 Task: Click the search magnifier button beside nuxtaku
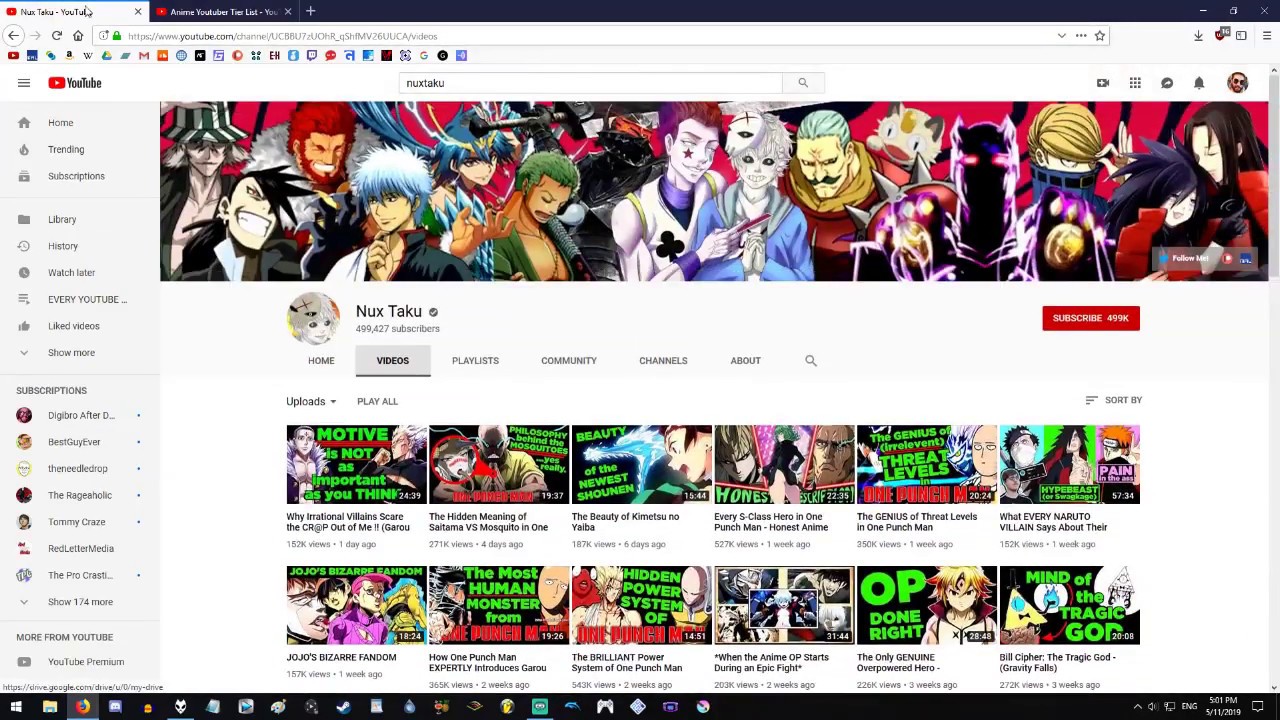coord(803,83)
